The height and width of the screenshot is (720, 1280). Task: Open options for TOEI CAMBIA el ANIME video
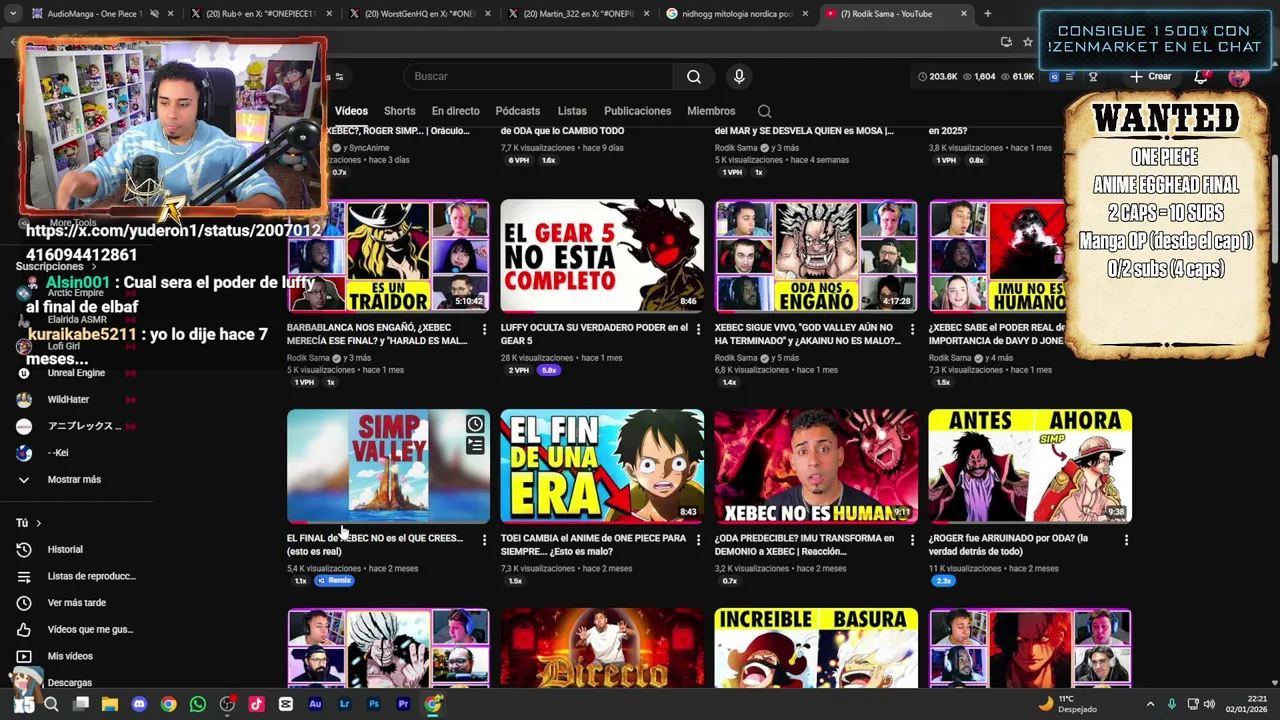pyautogui.click(x=698, y=540)
